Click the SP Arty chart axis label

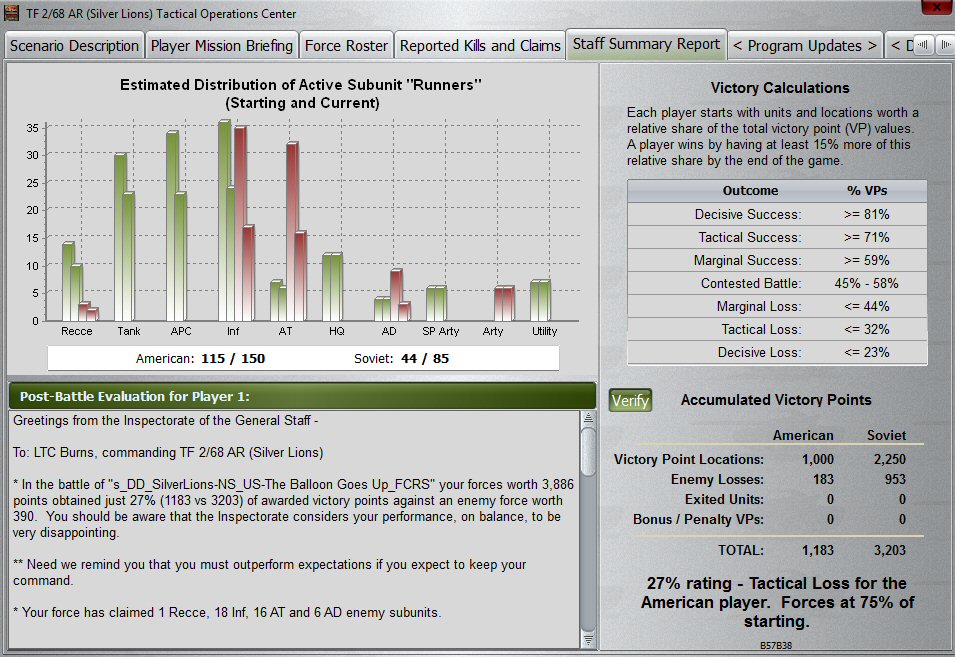tap(440, 331)
